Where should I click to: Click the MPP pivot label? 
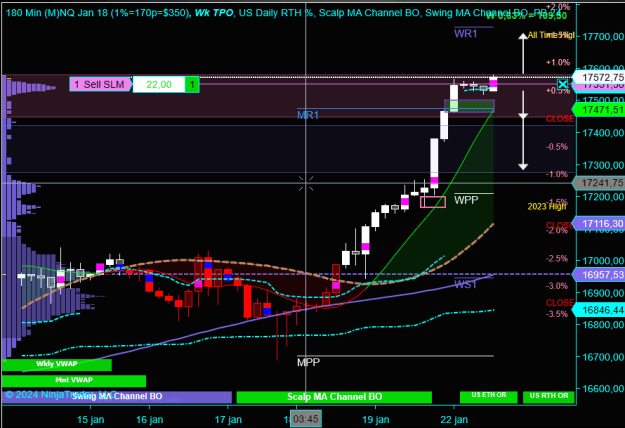coord(308,363)
